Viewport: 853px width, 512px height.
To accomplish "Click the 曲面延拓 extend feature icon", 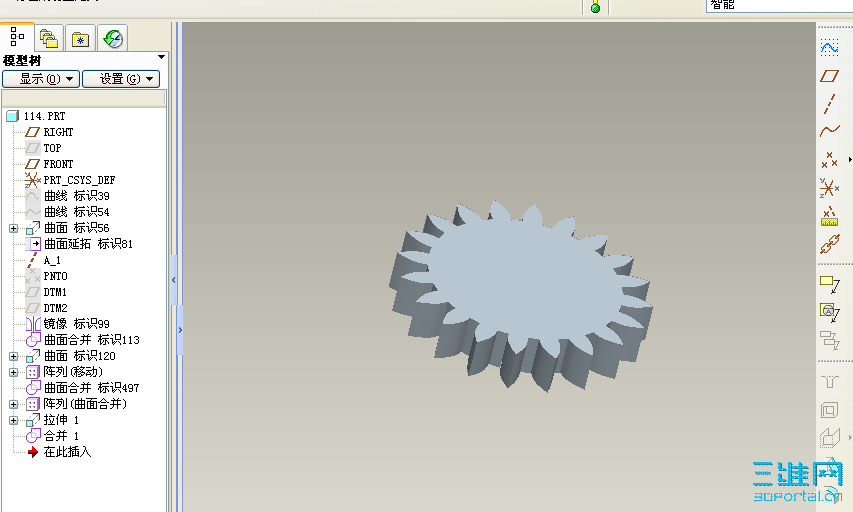I will click(x=33, y=244).
